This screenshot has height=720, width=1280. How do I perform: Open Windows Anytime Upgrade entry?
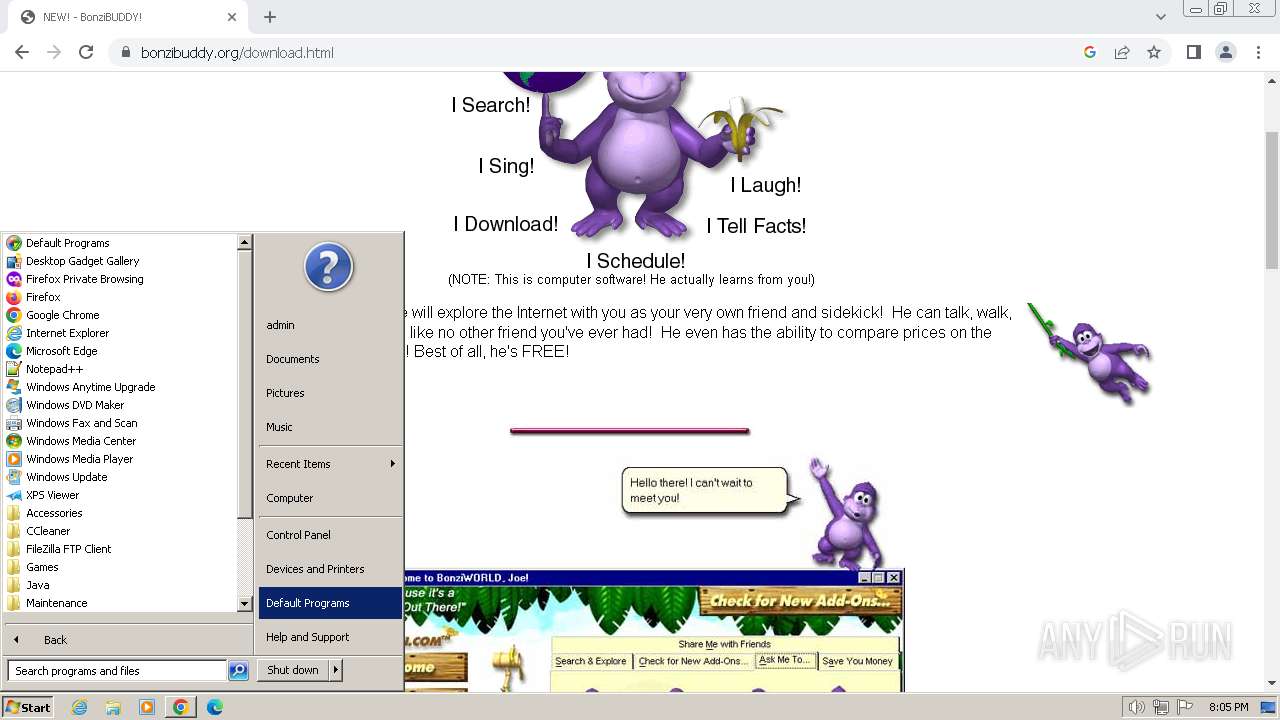coord(90,387)
